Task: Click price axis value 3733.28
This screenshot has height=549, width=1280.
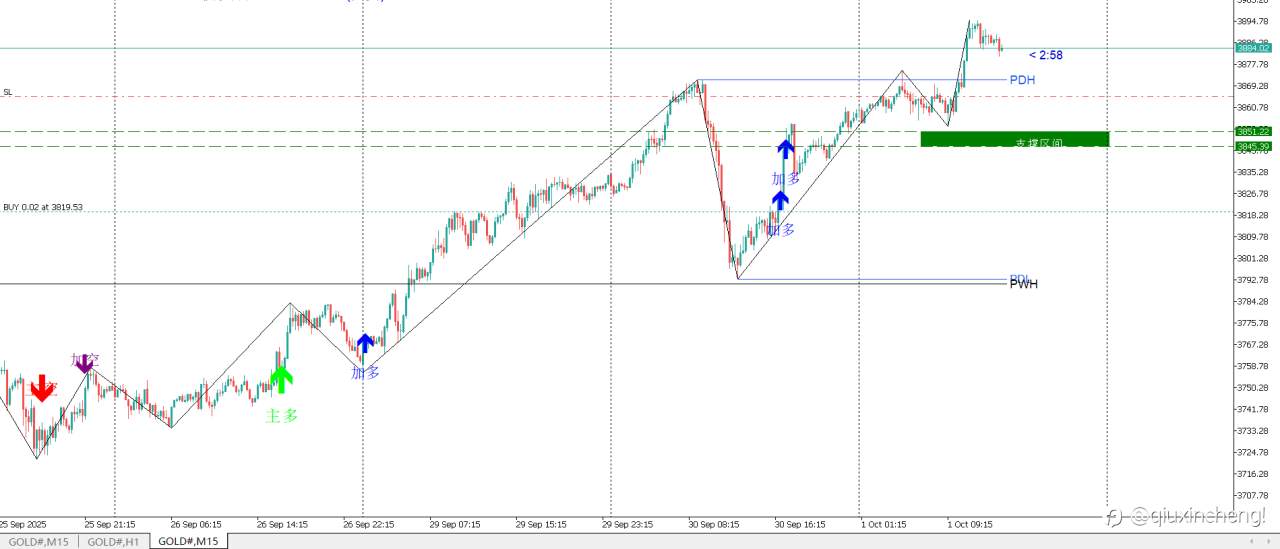Action: point(1254,431)
